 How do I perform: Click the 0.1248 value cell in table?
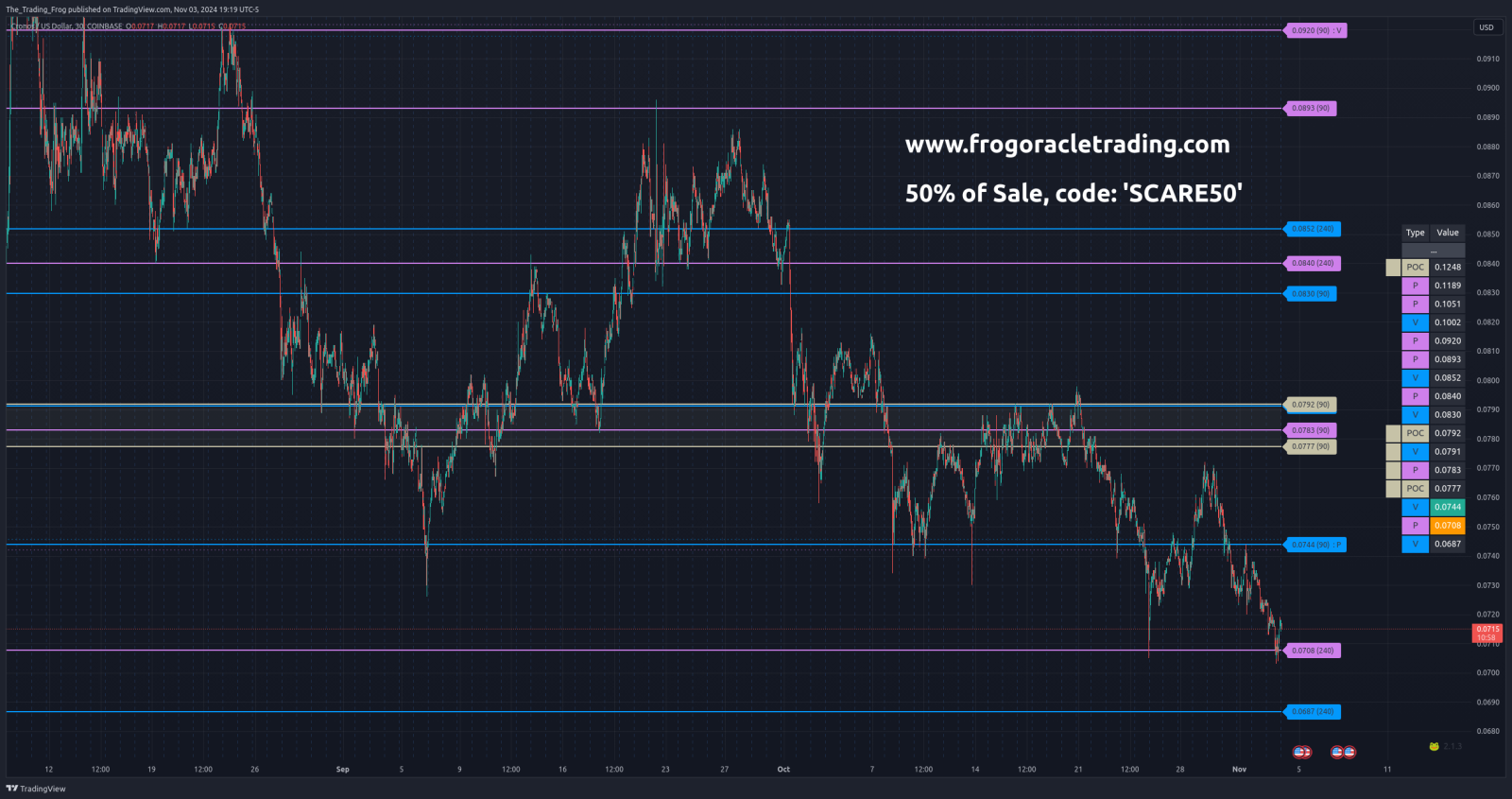coord(1448,268)
